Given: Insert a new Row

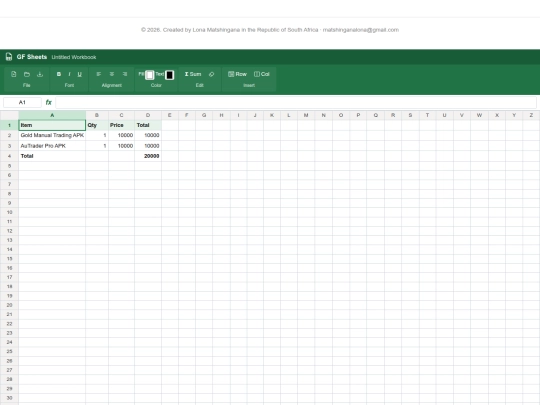Looking at the screenshot, I should [x=237, y=74].
